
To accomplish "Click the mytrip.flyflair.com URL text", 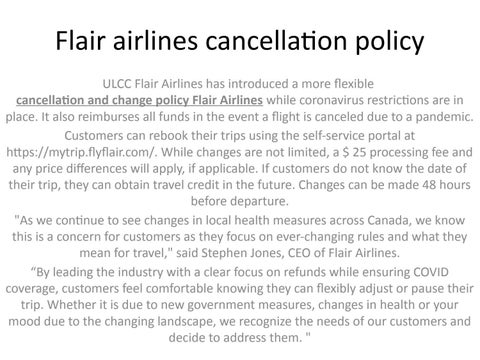I will 81,152.
